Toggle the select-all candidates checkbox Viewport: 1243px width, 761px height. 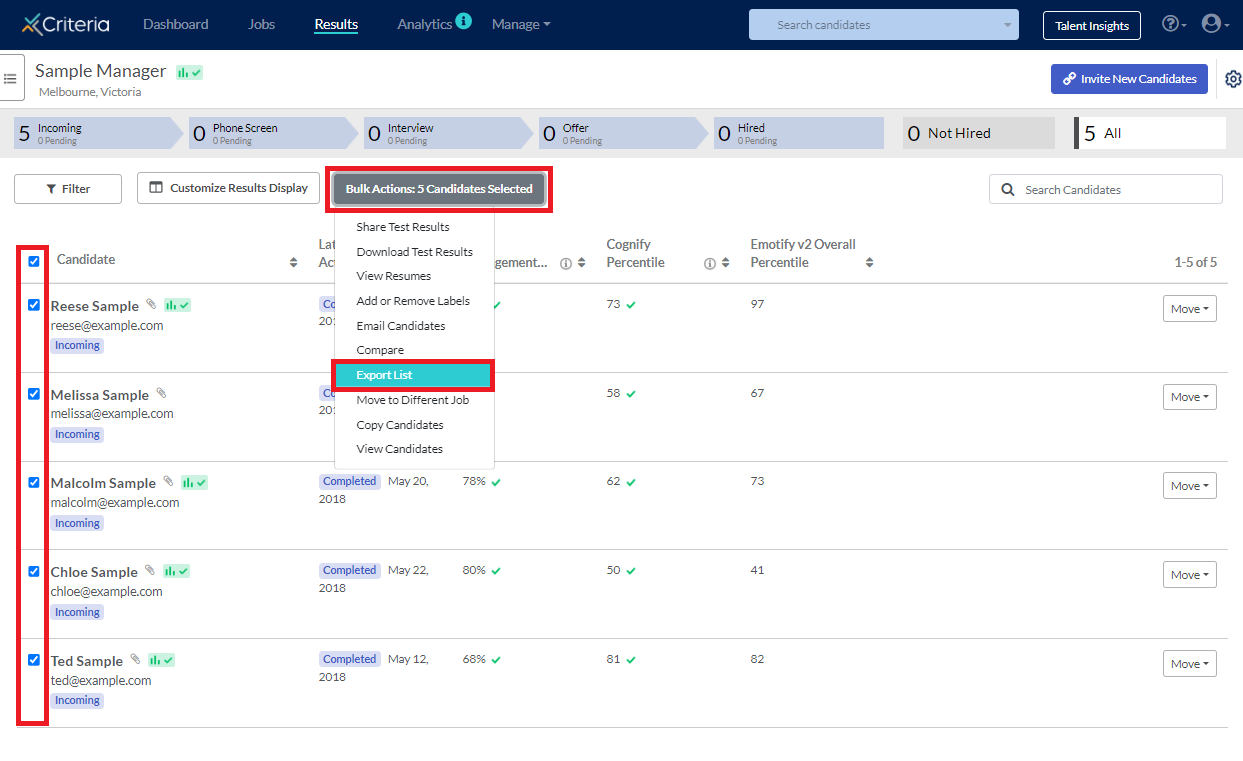tap(34, 261)
